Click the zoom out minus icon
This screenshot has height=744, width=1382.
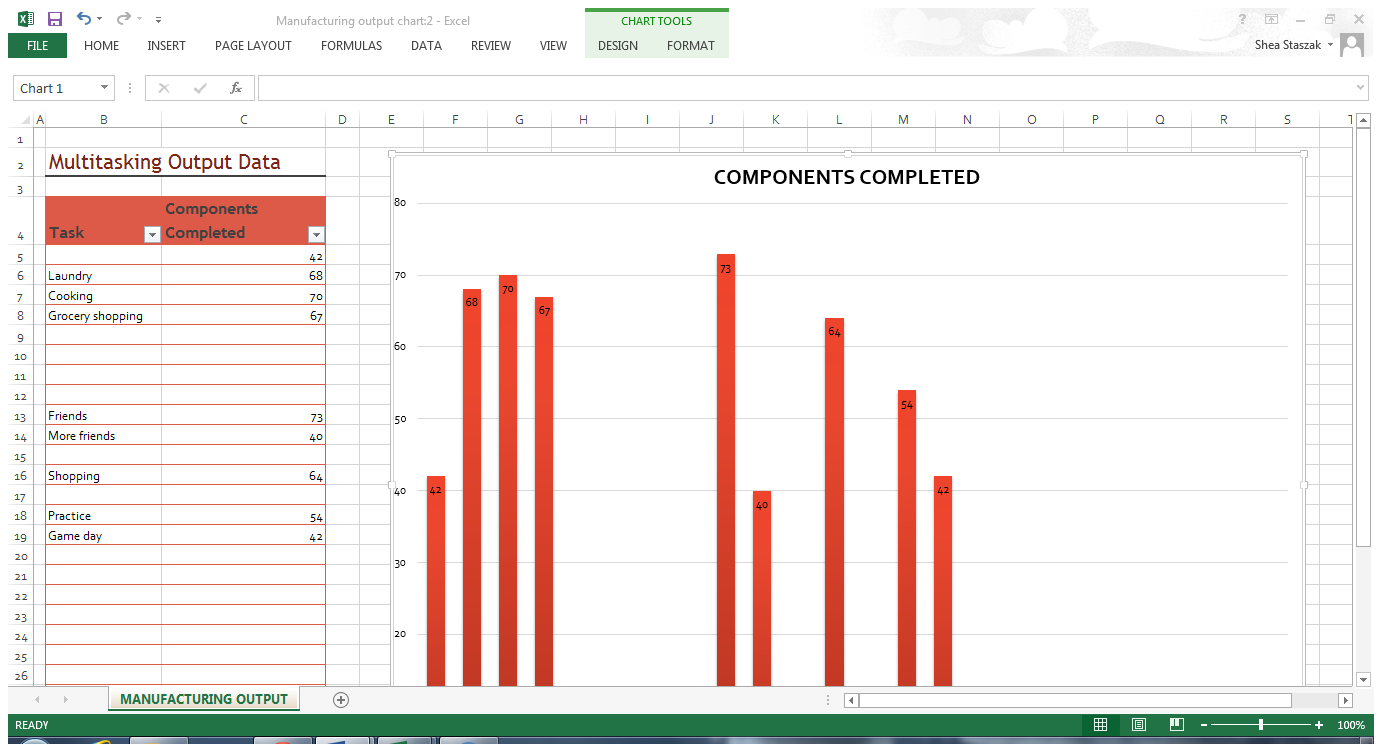point(1204,725)
